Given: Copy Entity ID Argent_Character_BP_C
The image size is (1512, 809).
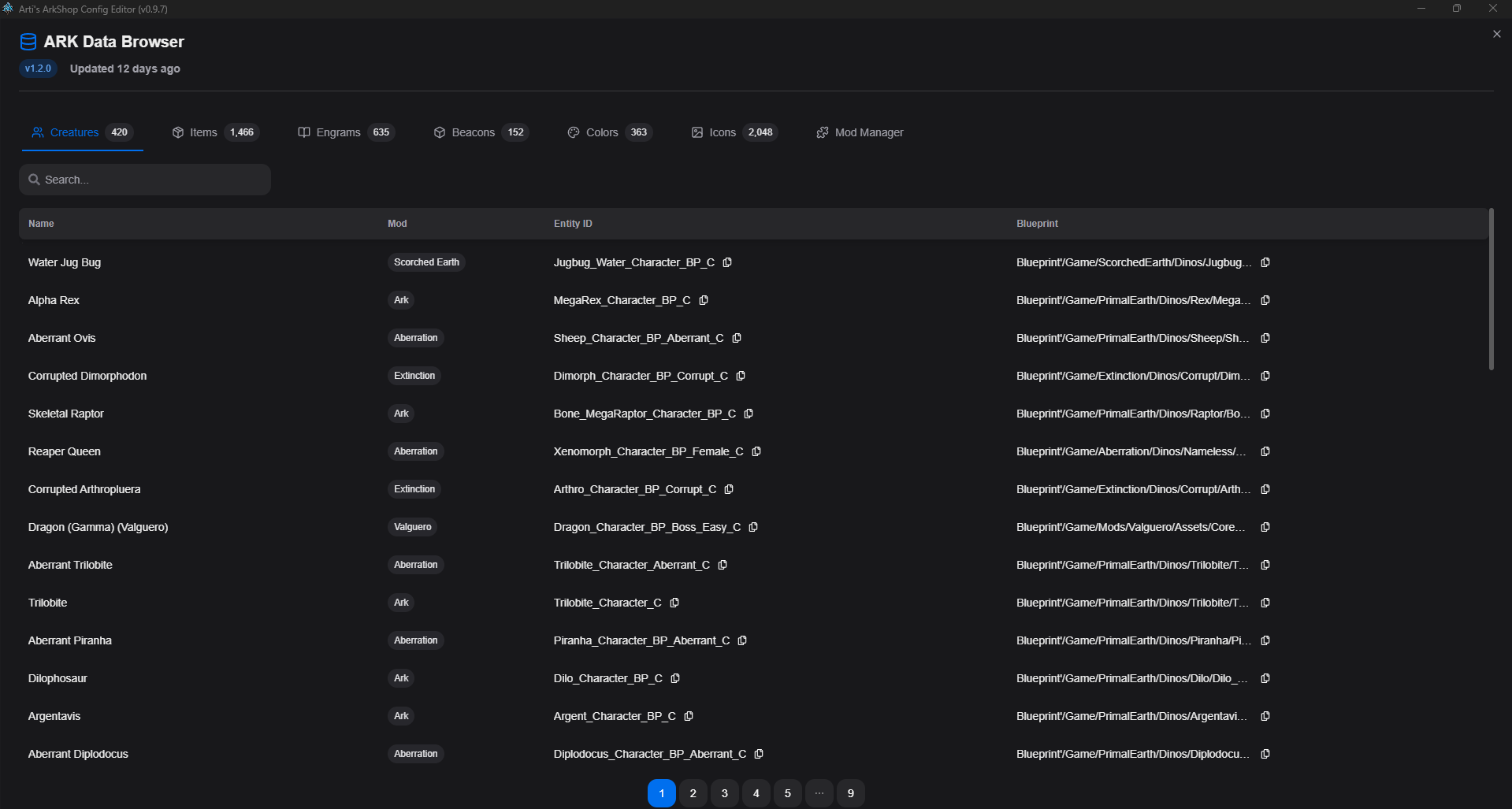Looking at the screenshot, I should click(x=689, y=716).
